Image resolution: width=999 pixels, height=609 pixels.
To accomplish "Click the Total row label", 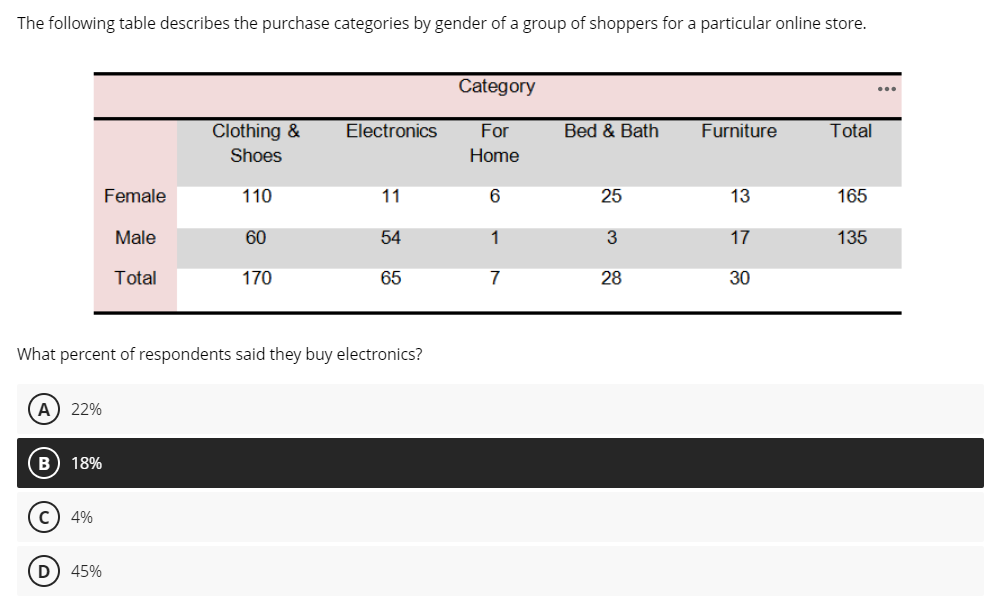I will point(135,279).
